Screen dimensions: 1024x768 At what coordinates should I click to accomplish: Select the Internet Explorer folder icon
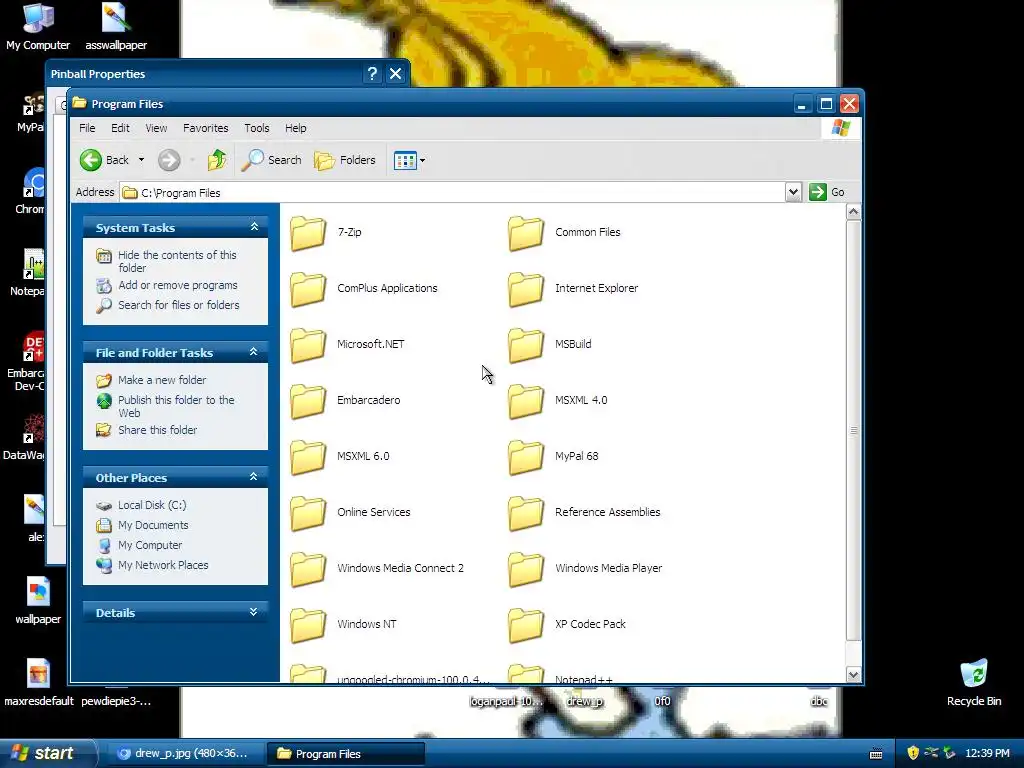526,289
